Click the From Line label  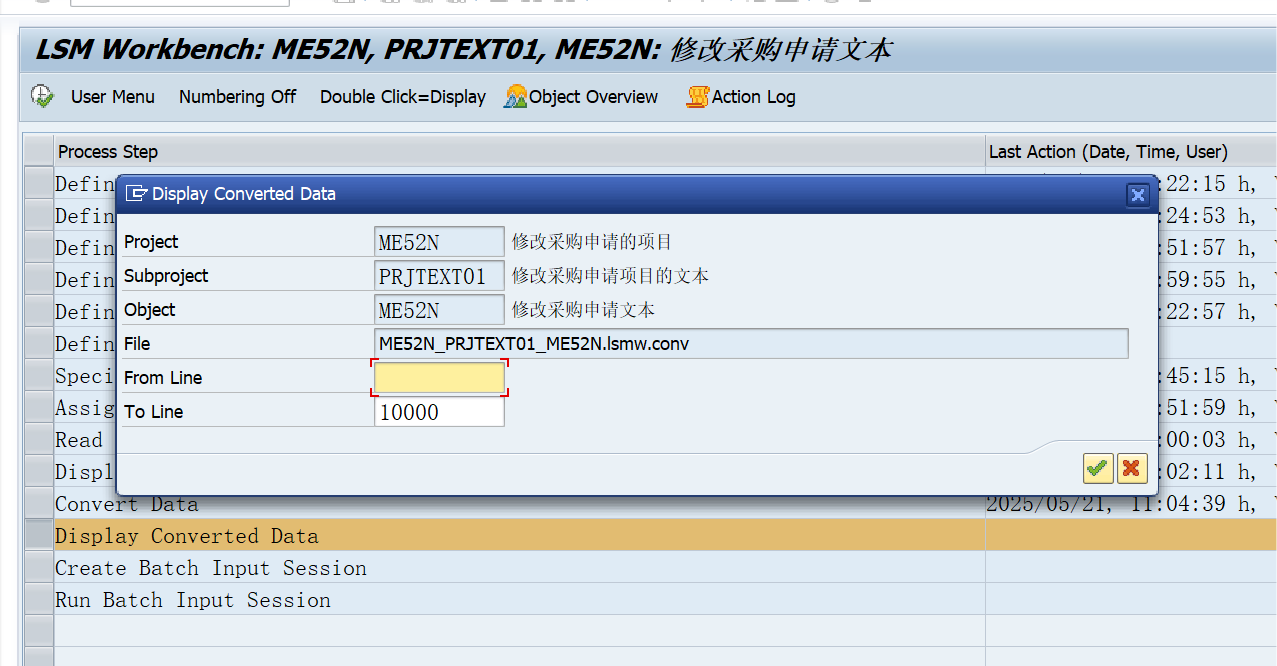coord(163,377)
